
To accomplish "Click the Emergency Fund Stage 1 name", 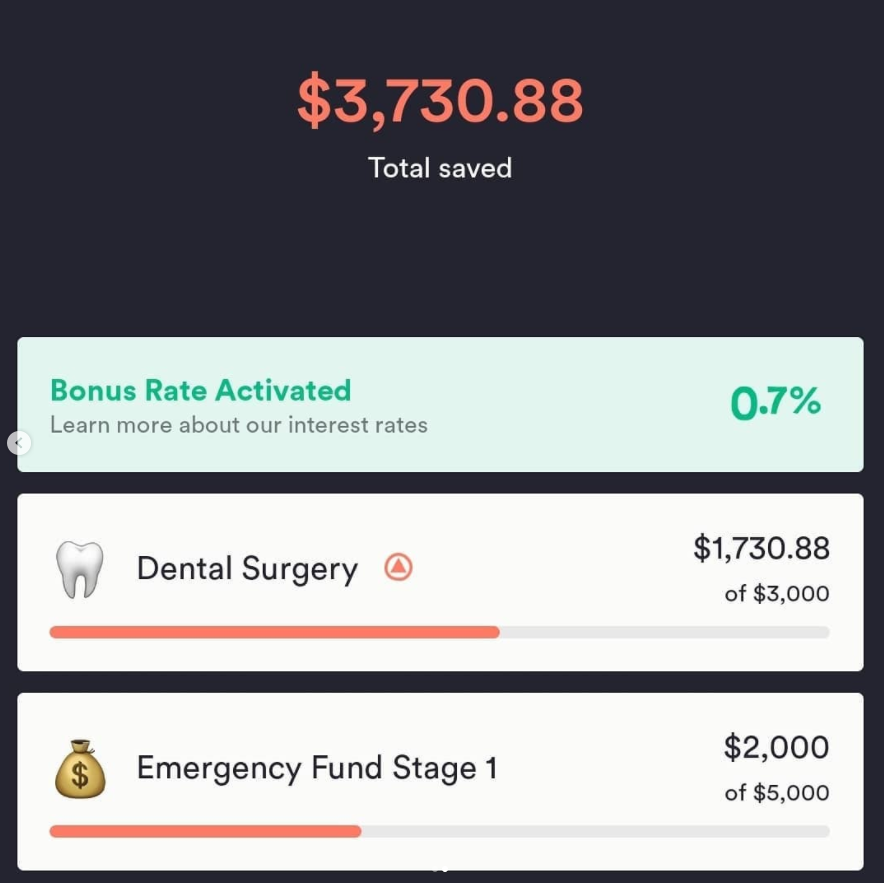I will pos(317,769).
